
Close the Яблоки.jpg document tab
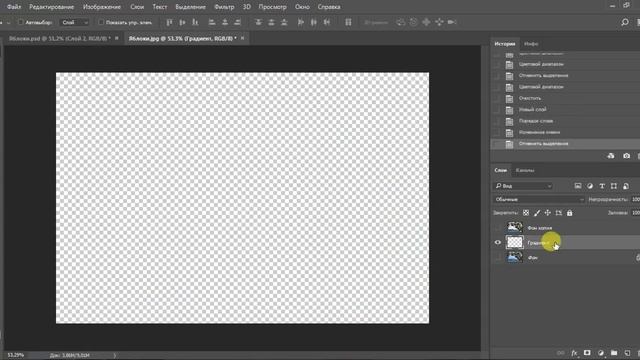242,38
